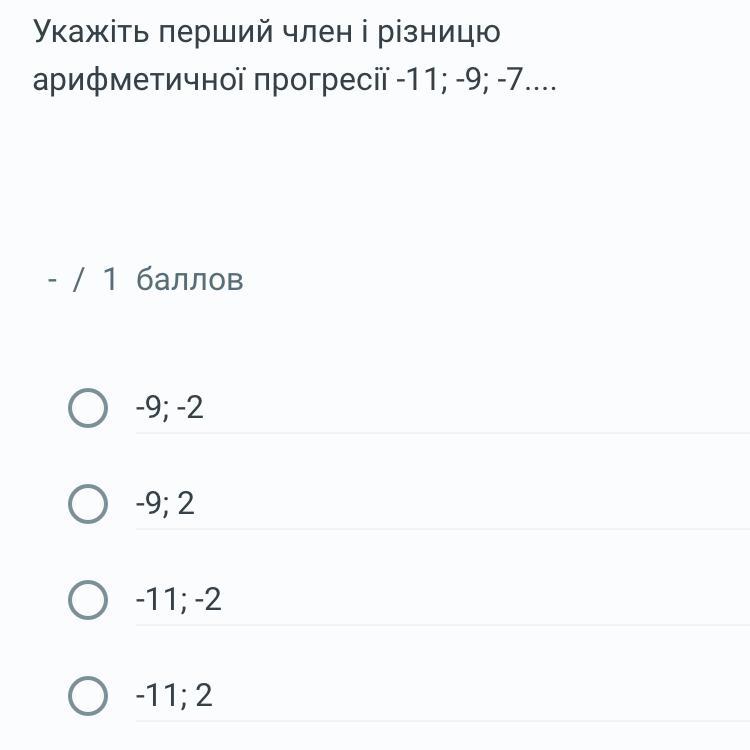Click the slash in the score indicator
The height and width of the screenshot is (750, 750).
click(79, 279)
